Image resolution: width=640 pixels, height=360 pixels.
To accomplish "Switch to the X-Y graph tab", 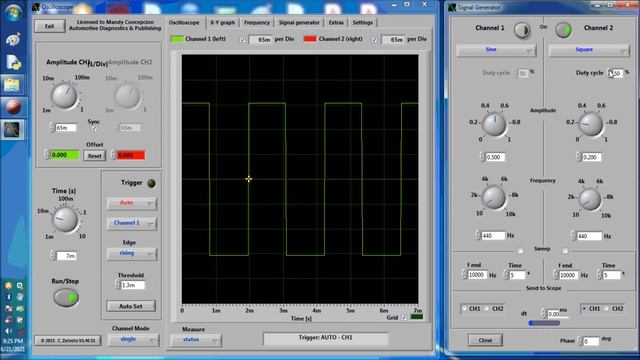I will (222, 22).
